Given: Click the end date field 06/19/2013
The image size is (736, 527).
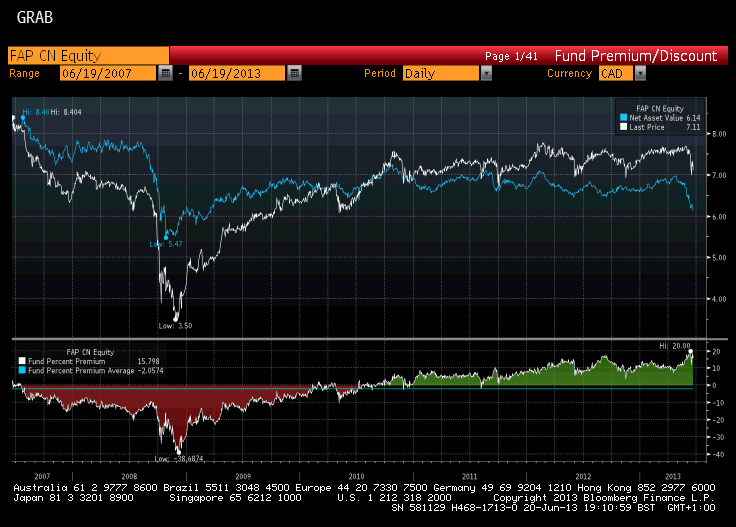Looking at the screenshot, I should tap(237, 73).
